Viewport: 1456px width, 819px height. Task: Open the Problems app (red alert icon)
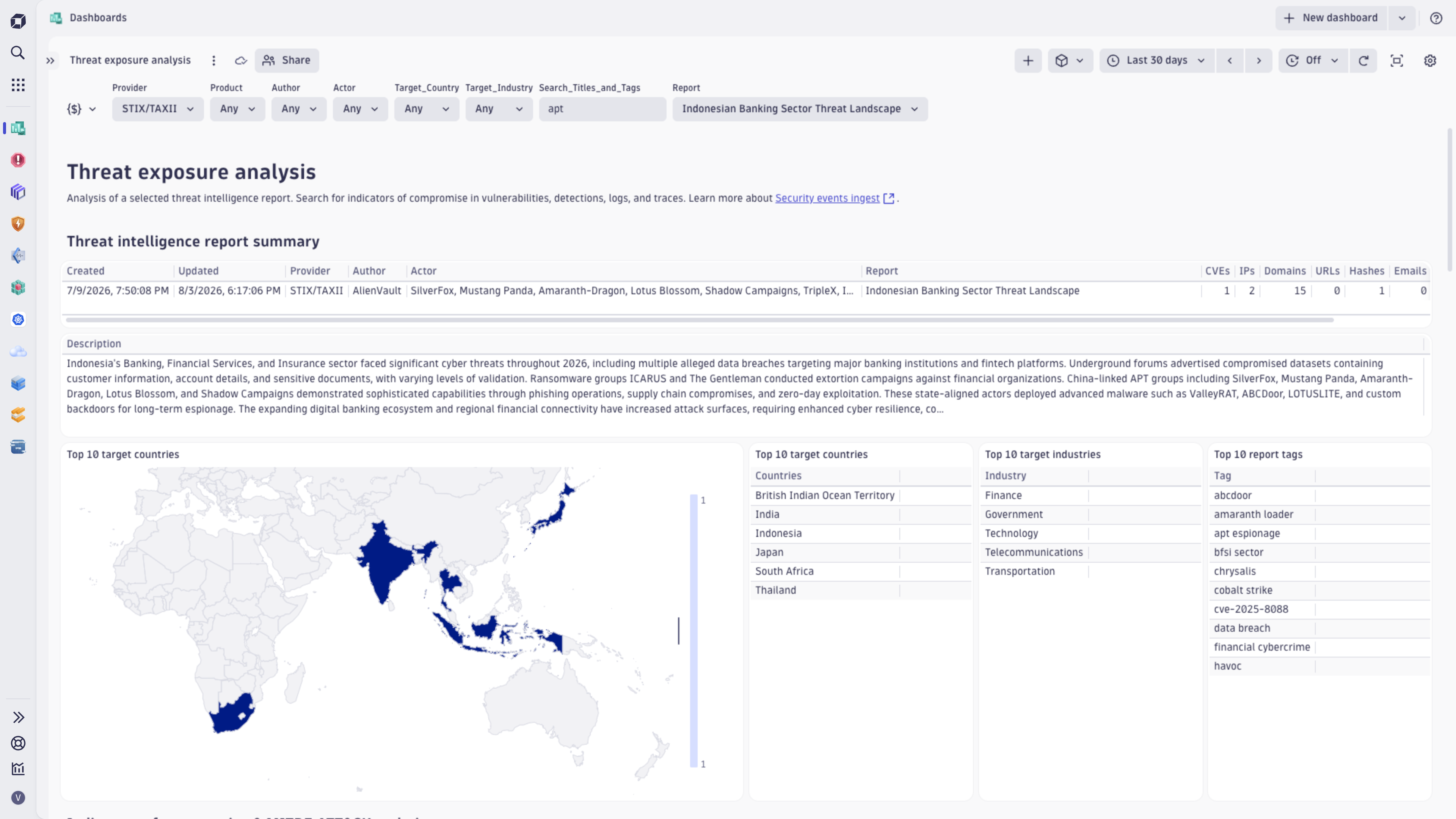click(x=18, y=160)
